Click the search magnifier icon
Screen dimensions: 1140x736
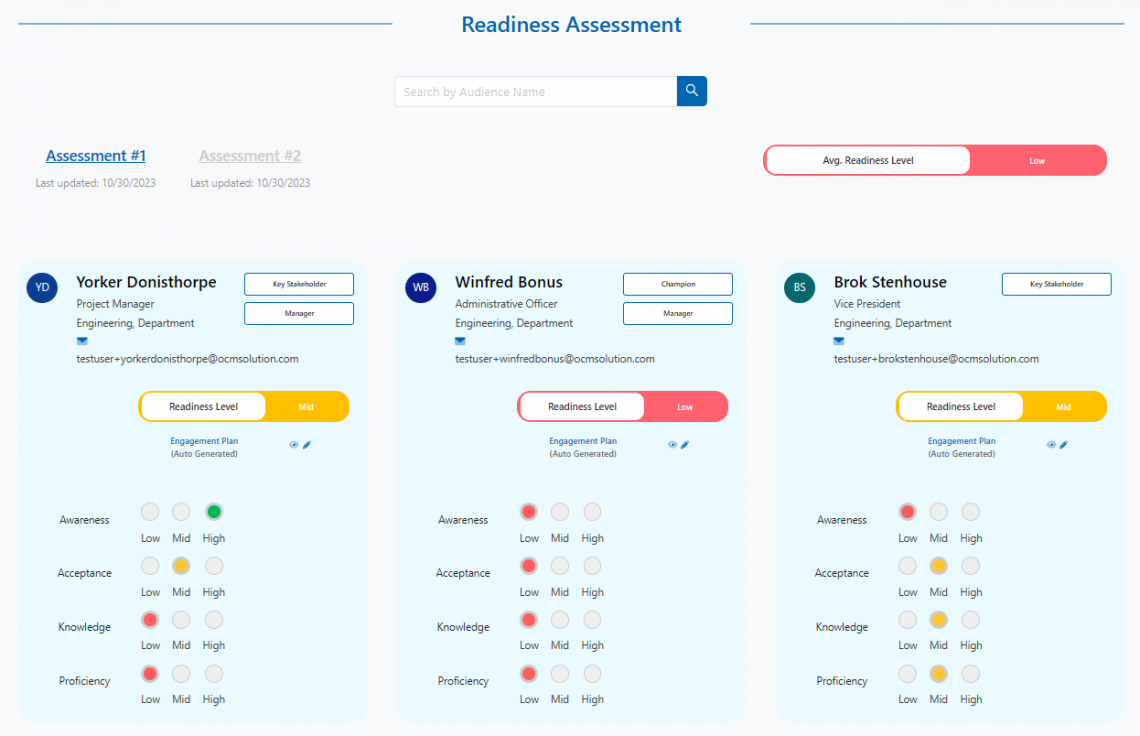691,90
